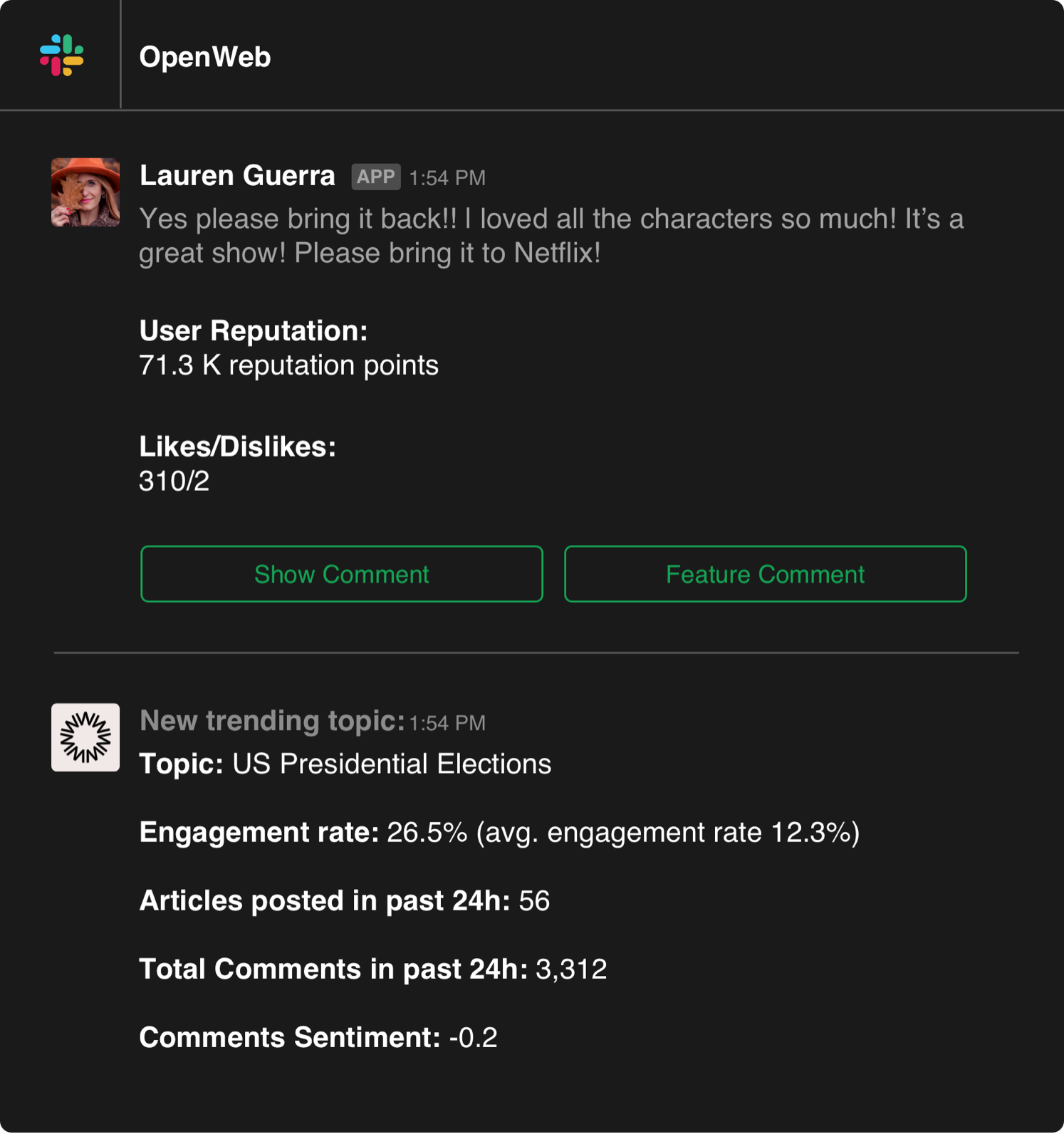
Task: Open Lauren Guerra's profile picture
Action: tap(85, 192)
